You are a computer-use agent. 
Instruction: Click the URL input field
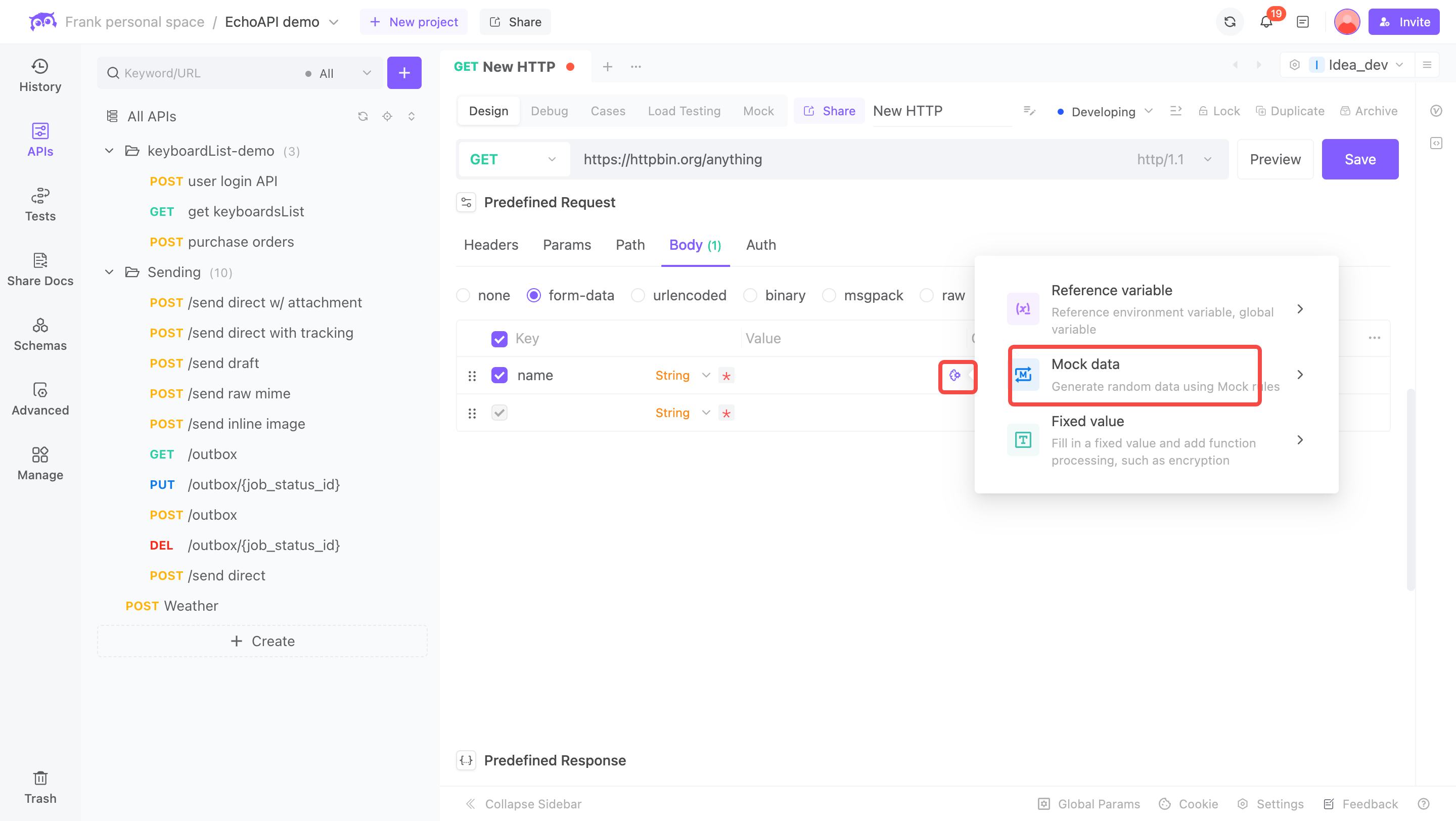tap(850, 159)
